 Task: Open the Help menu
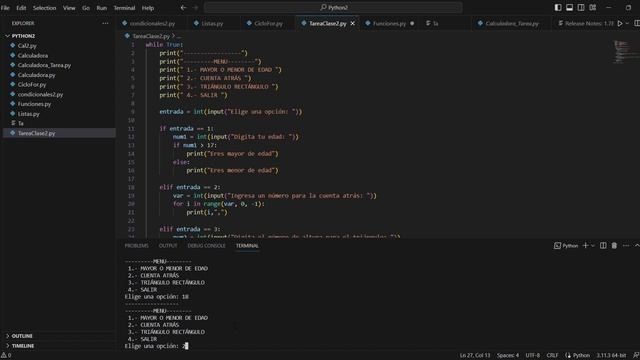(148, 8)
